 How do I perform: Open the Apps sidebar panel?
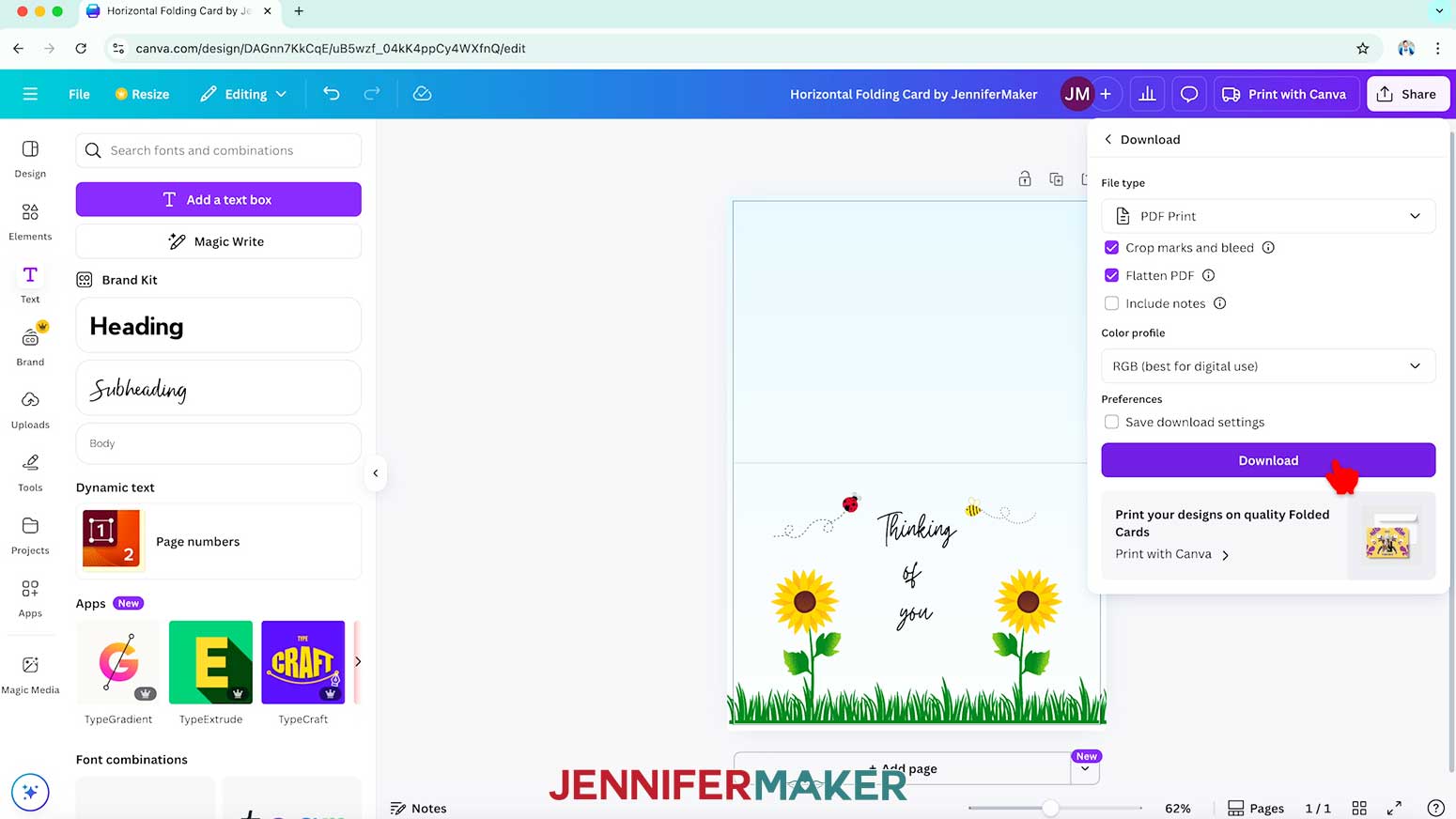click(x=30, y=599)
